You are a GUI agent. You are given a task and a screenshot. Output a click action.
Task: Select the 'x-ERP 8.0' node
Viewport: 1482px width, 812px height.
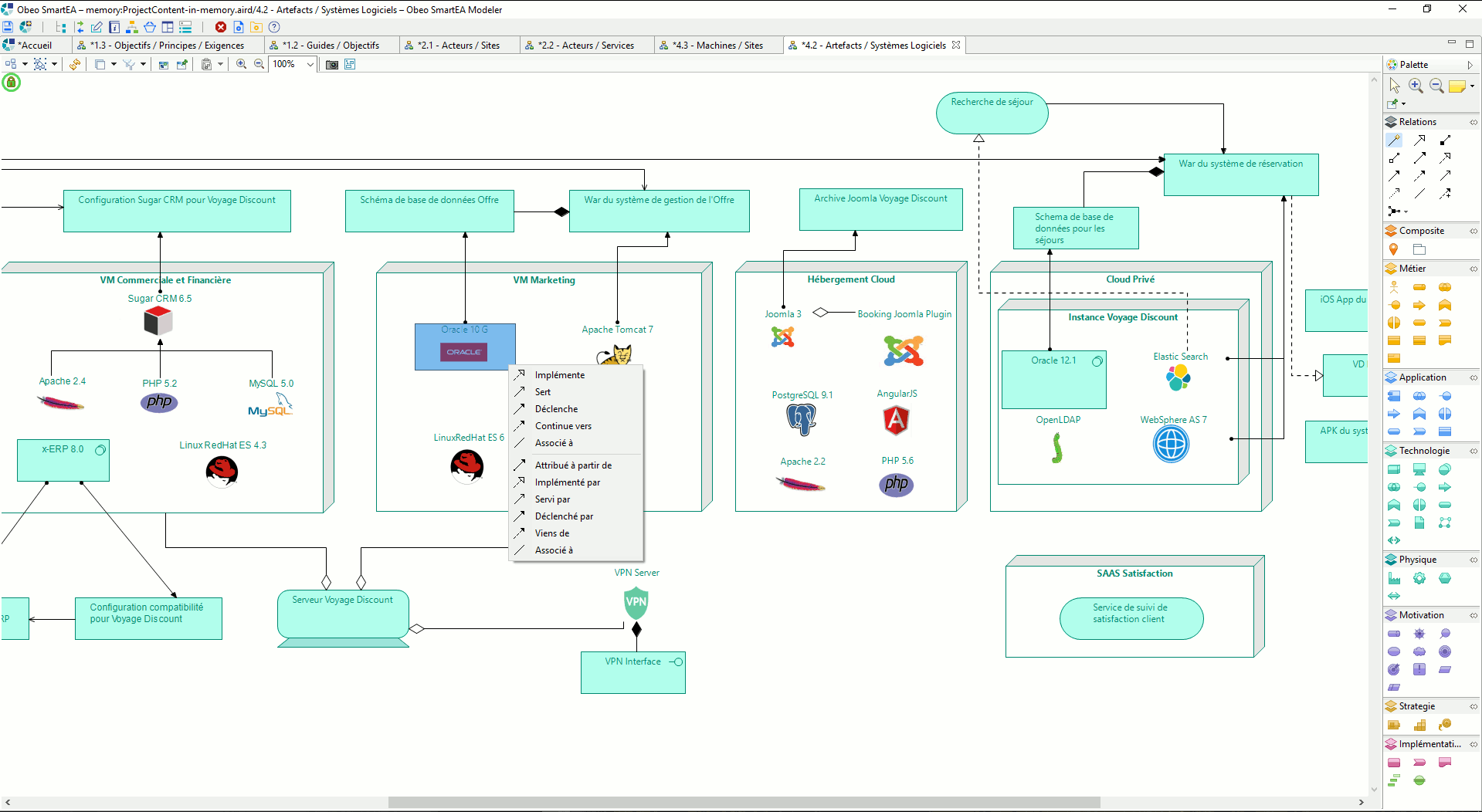pos(63,460)
